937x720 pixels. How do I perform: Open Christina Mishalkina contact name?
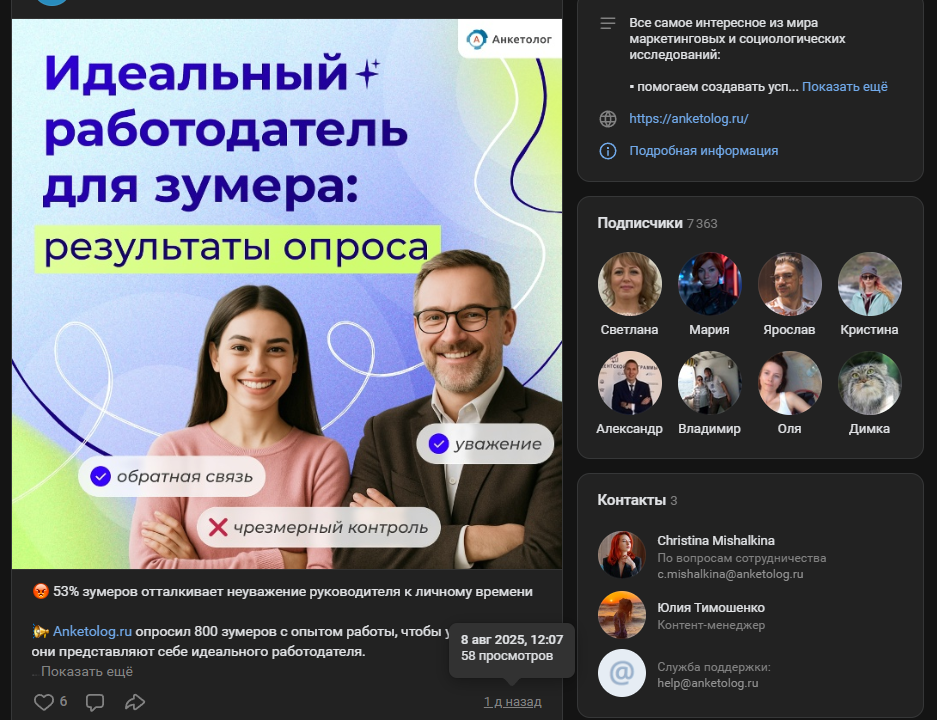(x=716, y=541)
